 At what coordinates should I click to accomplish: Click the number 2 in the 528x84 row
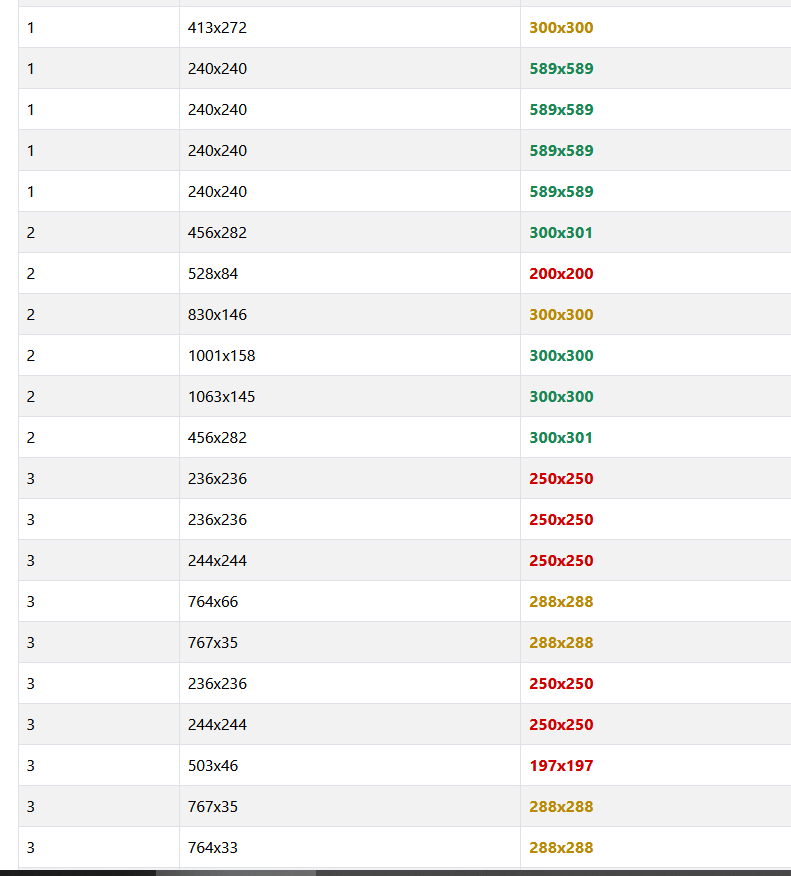pyautogui.click(x=31, y=274)
